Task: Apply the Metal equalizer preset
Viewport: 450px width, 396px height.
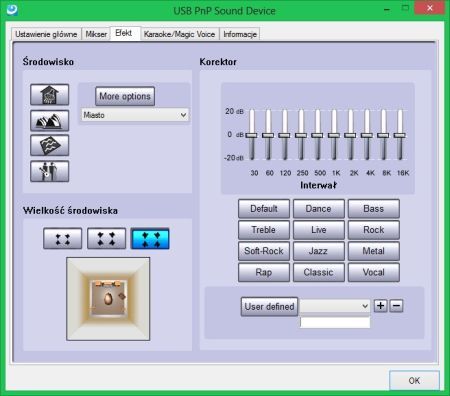Action: coord(374,251)
